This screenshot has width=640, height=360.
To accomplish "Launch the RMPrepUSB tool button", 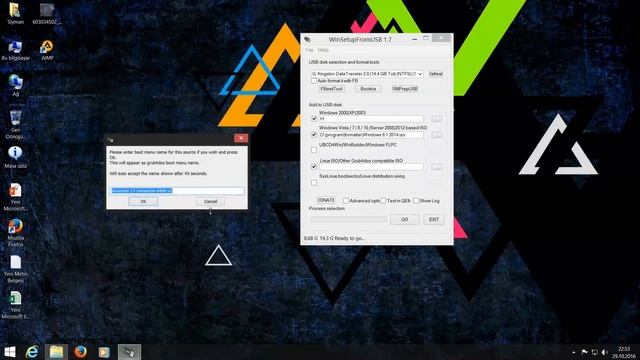I will (x=404, y=89).
